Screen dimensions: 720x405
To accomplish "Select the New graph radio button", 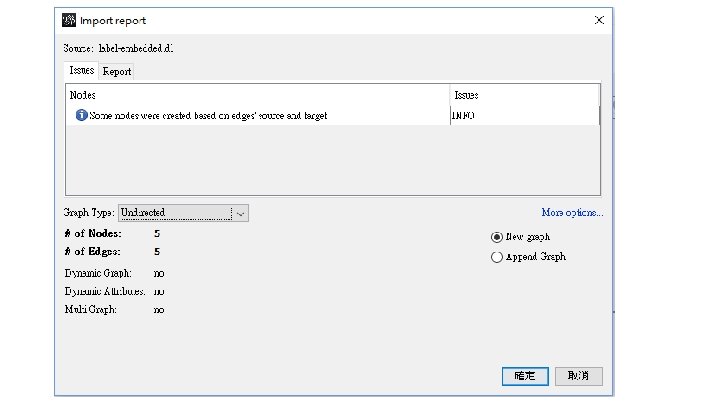I will [497, 237].
